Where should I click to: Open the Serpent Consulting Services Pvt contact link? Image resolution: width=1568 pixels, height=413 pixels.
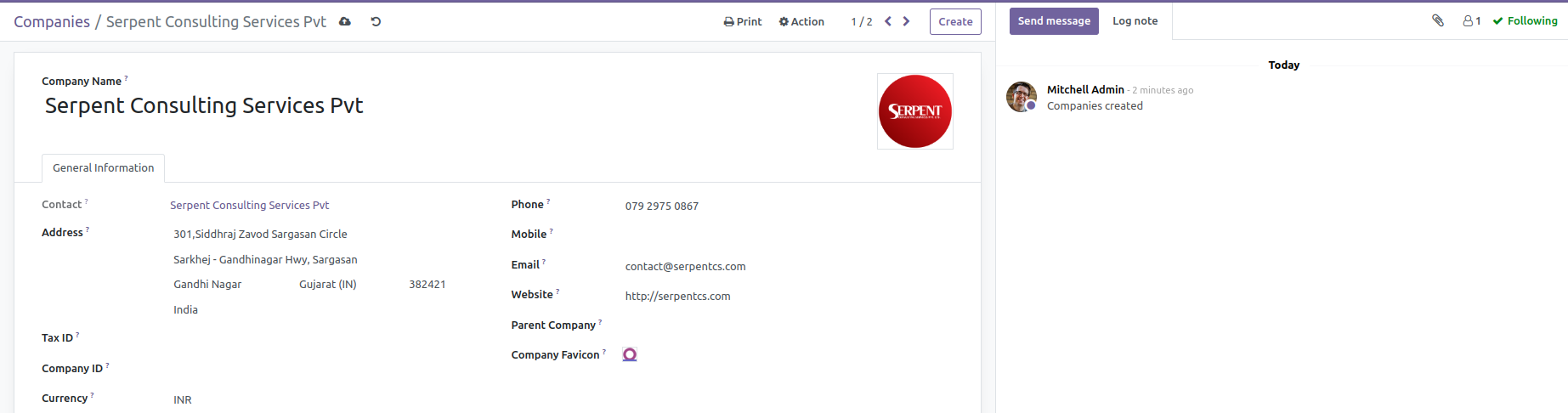(x=249, y=205)
